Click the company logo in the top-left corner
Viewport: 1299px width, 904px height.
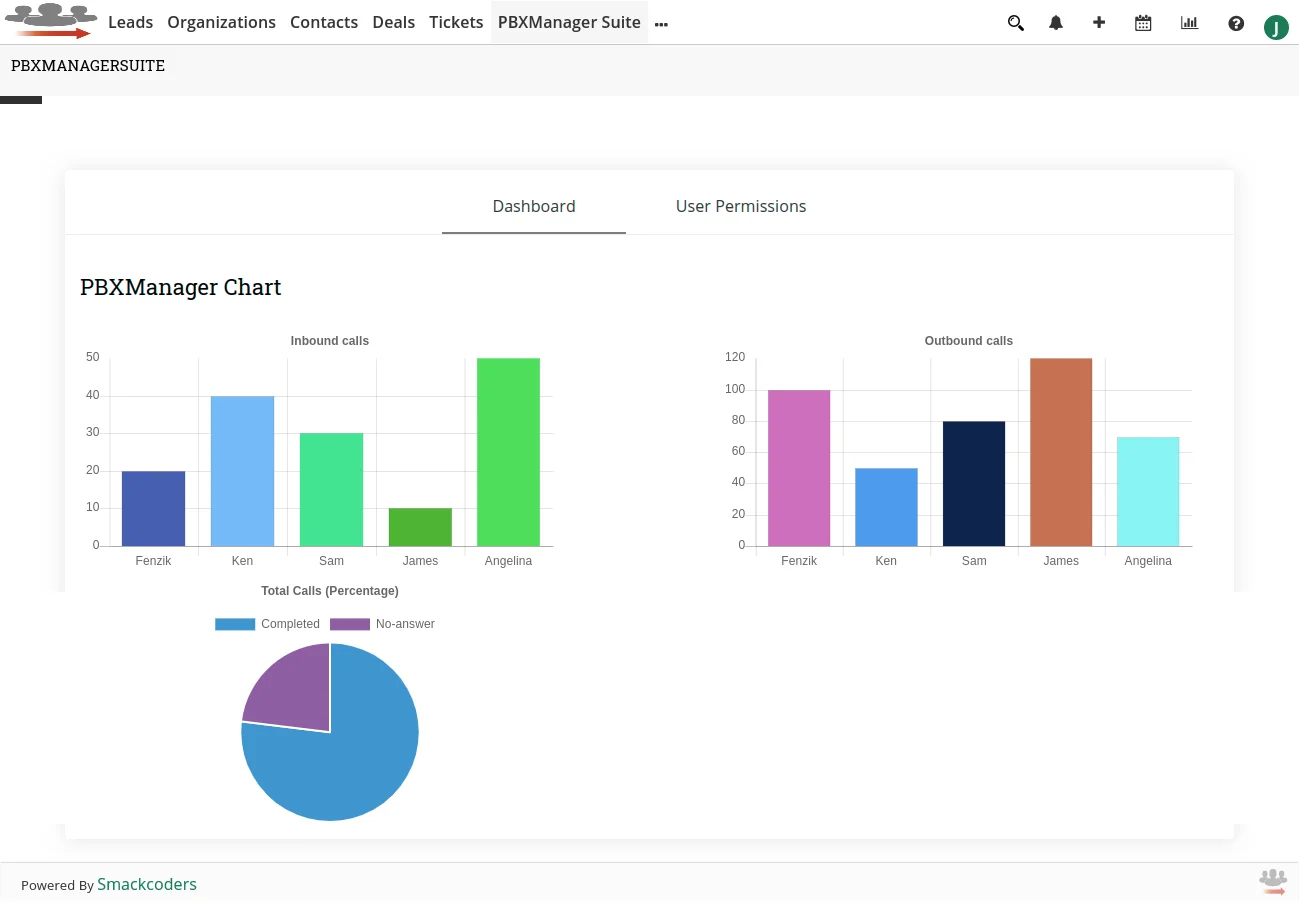51,20
